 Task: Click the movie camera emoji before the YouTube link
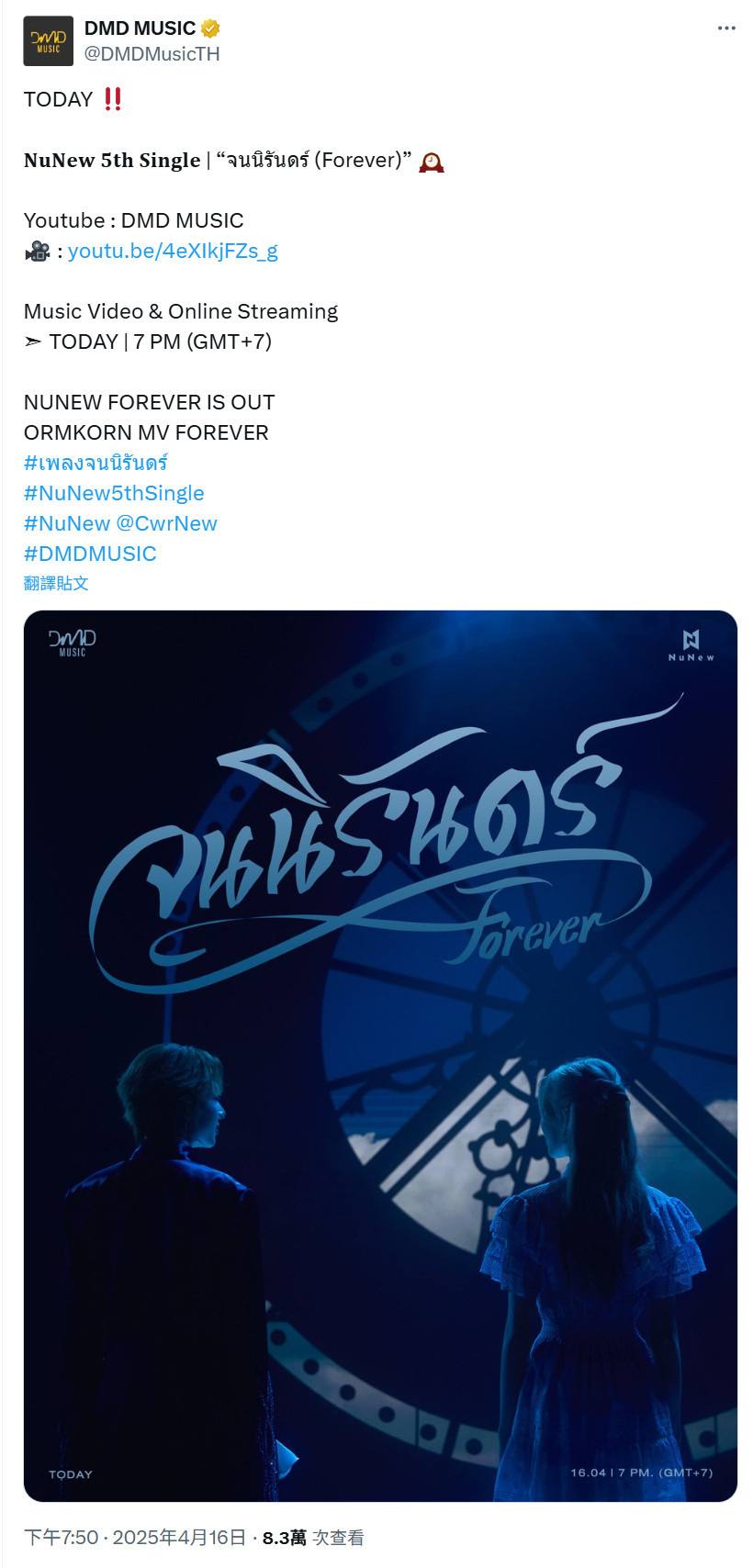tap(37, 251)
